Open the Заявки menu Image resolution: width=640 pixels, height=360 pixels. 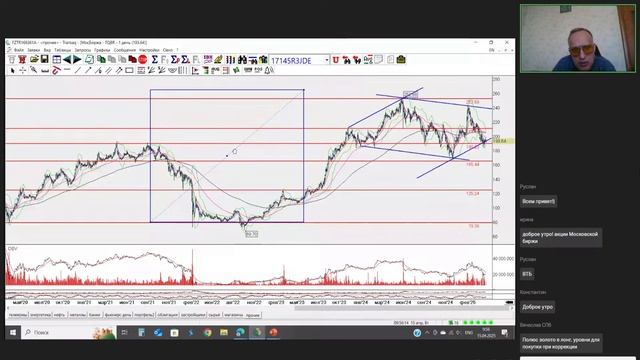point(33,50)
